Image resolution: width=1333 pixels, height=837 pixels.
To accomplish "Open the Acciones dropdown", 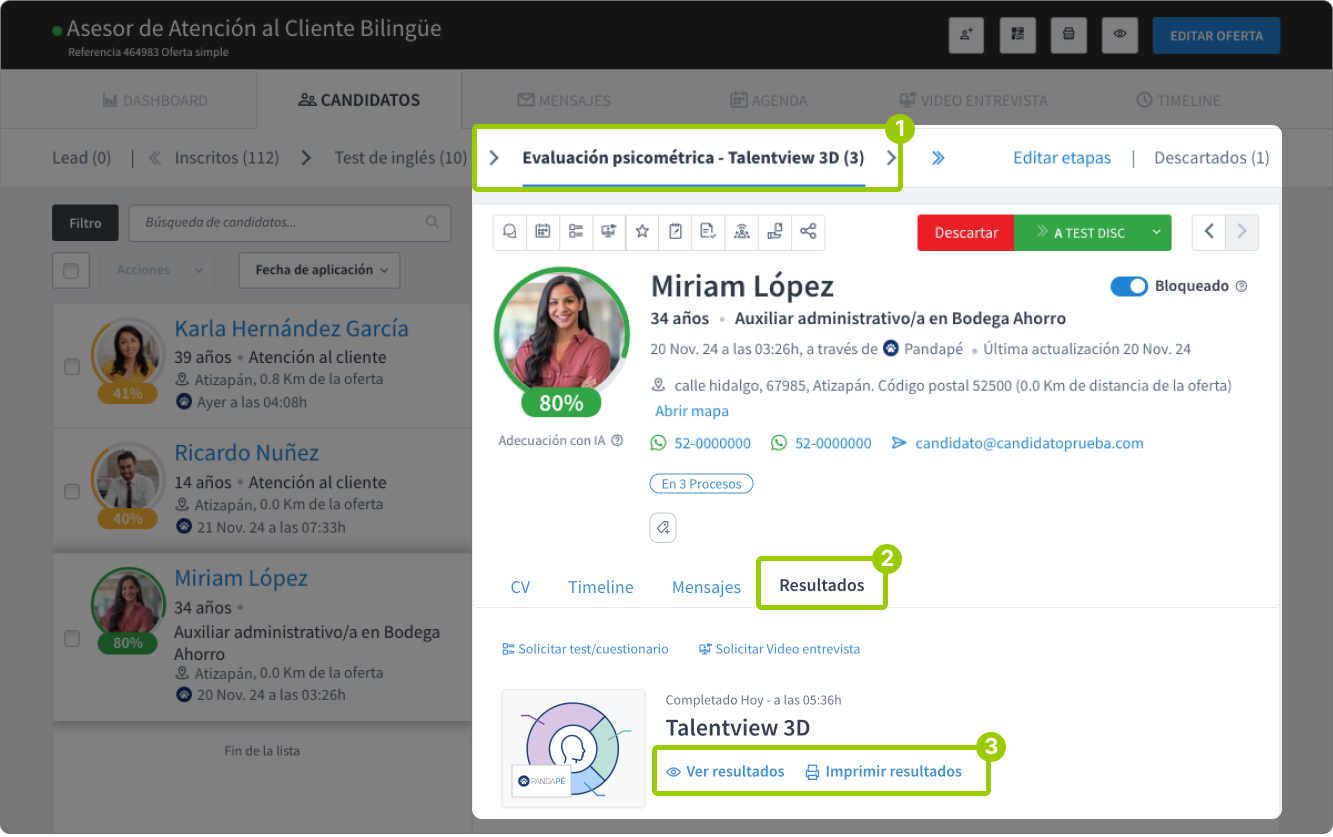I will (158, 270).
